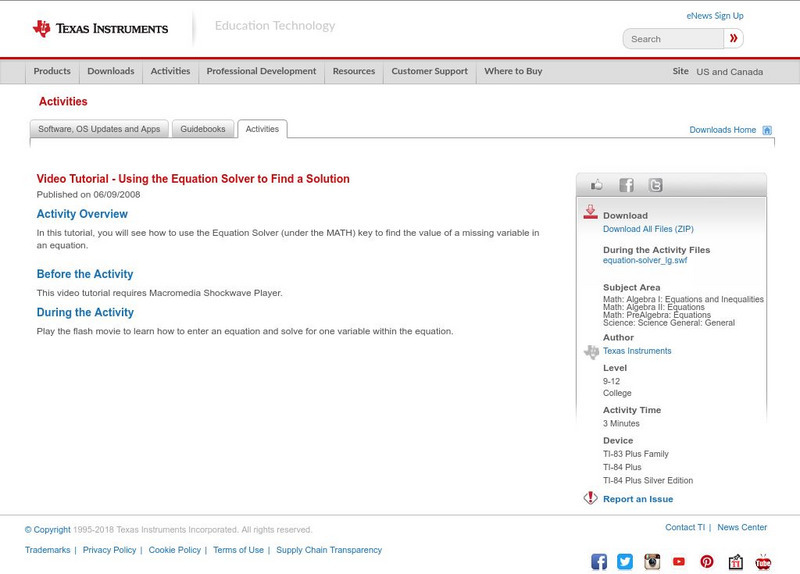The image size is (800, 574).
Task: Open the Products menu
Action: 52,71
